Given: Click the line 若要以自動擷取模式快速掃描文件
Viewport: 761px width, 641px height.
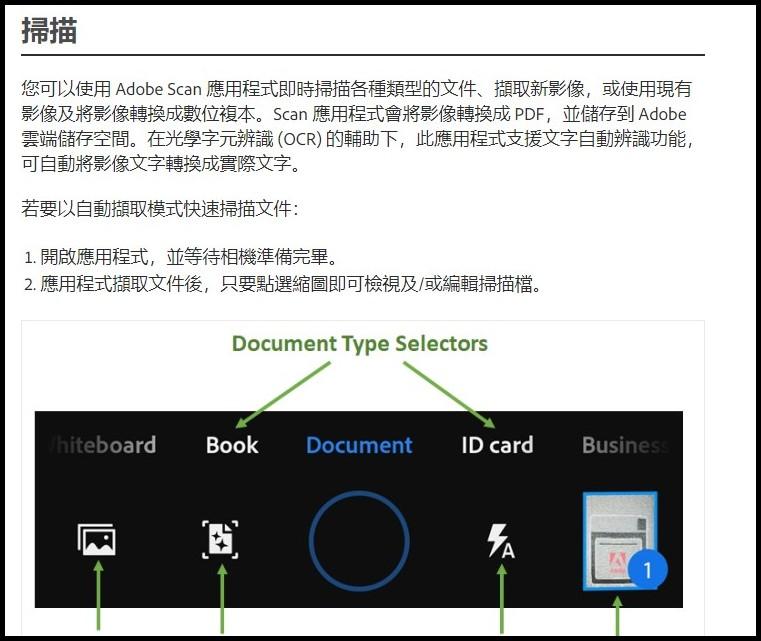Looking at the screenshot, I should tap(160, 209).
